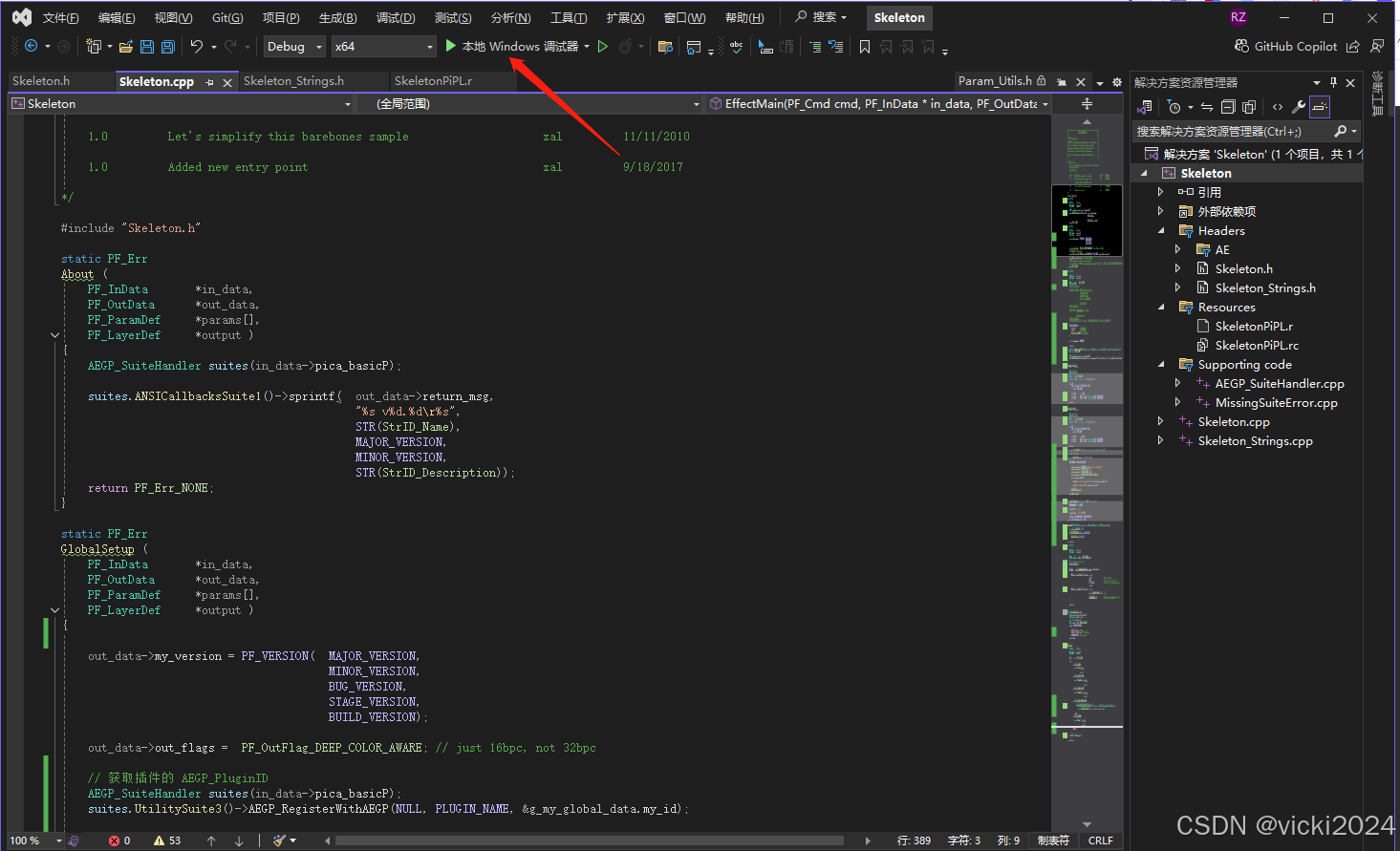Click the Undo arrow icon
Screen dimensions: 1400x851
[x=197, y=46]
